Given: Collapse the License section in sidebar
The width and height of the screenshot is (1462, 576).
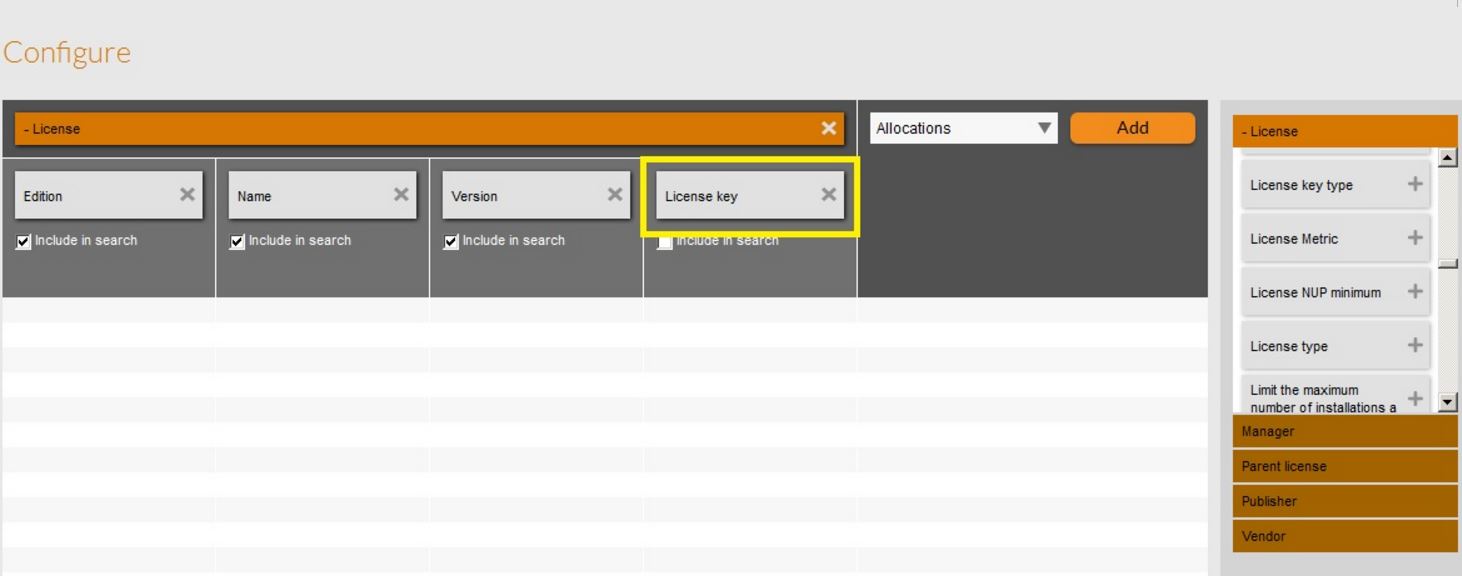Looking at the screenshot, I should coord(1345,131).
